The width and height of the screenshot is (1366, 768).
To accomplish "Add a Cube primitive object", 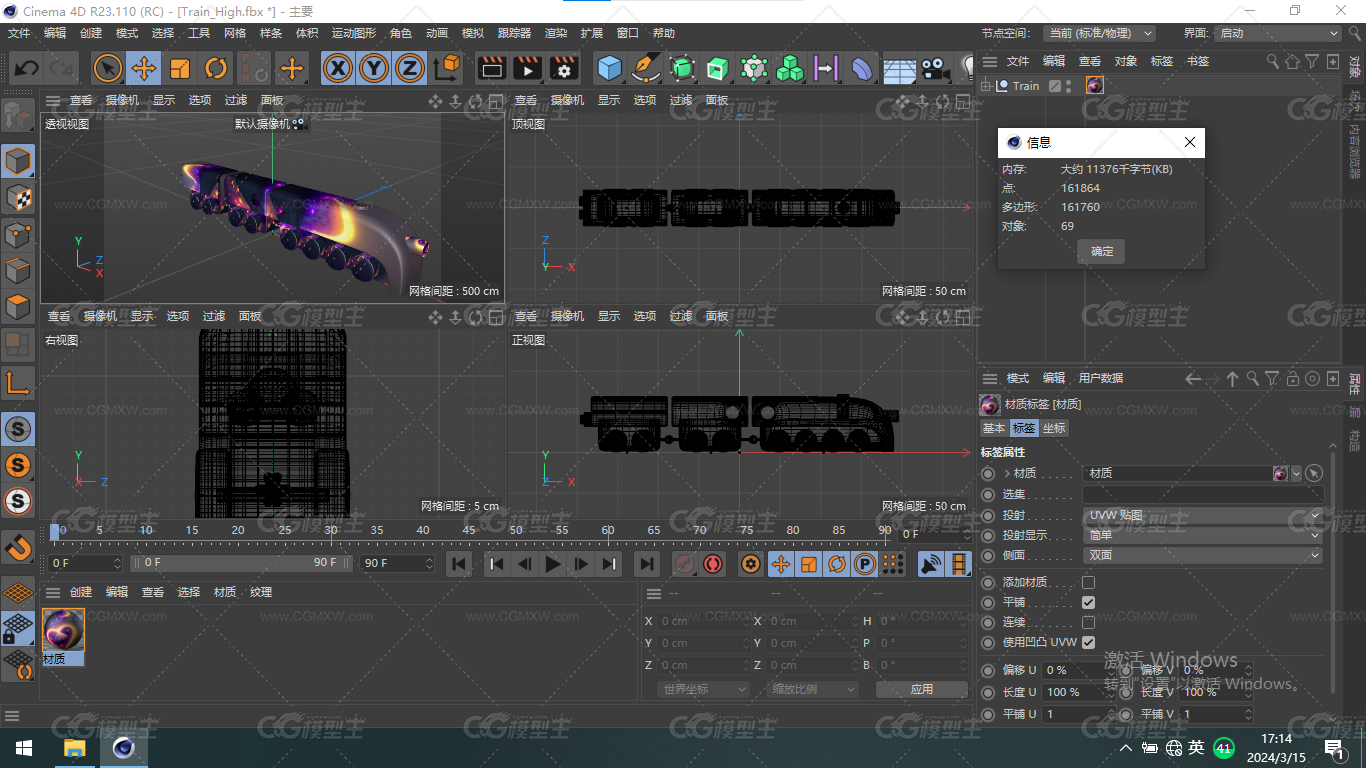I will (610, 68).
